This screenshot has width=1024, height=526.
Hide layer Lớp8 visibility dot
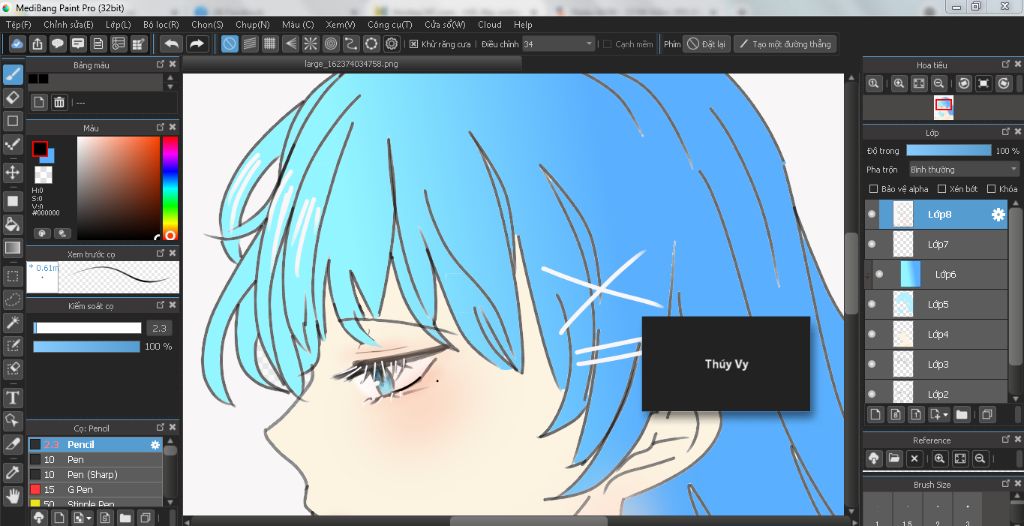(x=872, y=214)
